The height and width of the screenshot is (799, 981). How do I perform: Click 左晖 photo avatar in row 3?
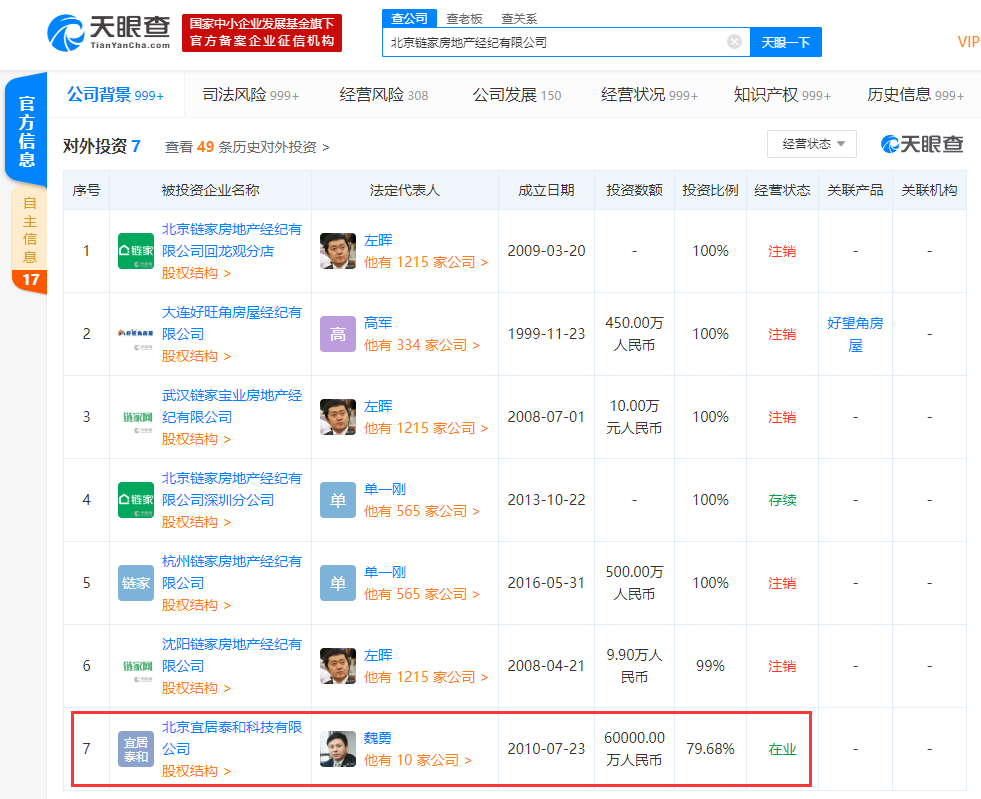338,417
